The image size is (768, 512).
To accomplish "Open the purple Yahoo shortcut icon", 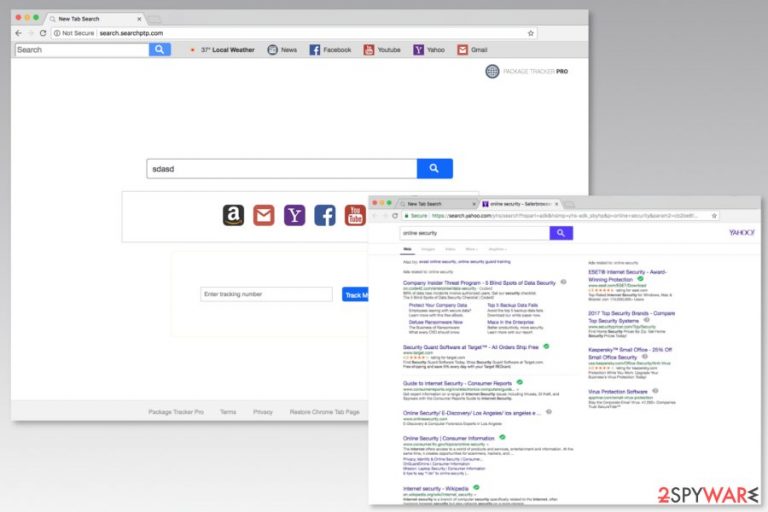I will point(294,215).
